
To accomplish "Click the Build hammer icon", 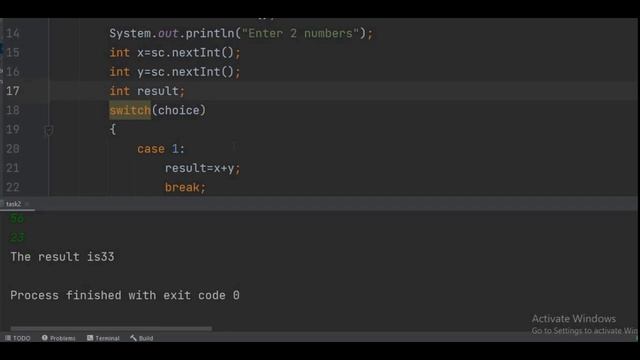I will (x=133, y=338).
